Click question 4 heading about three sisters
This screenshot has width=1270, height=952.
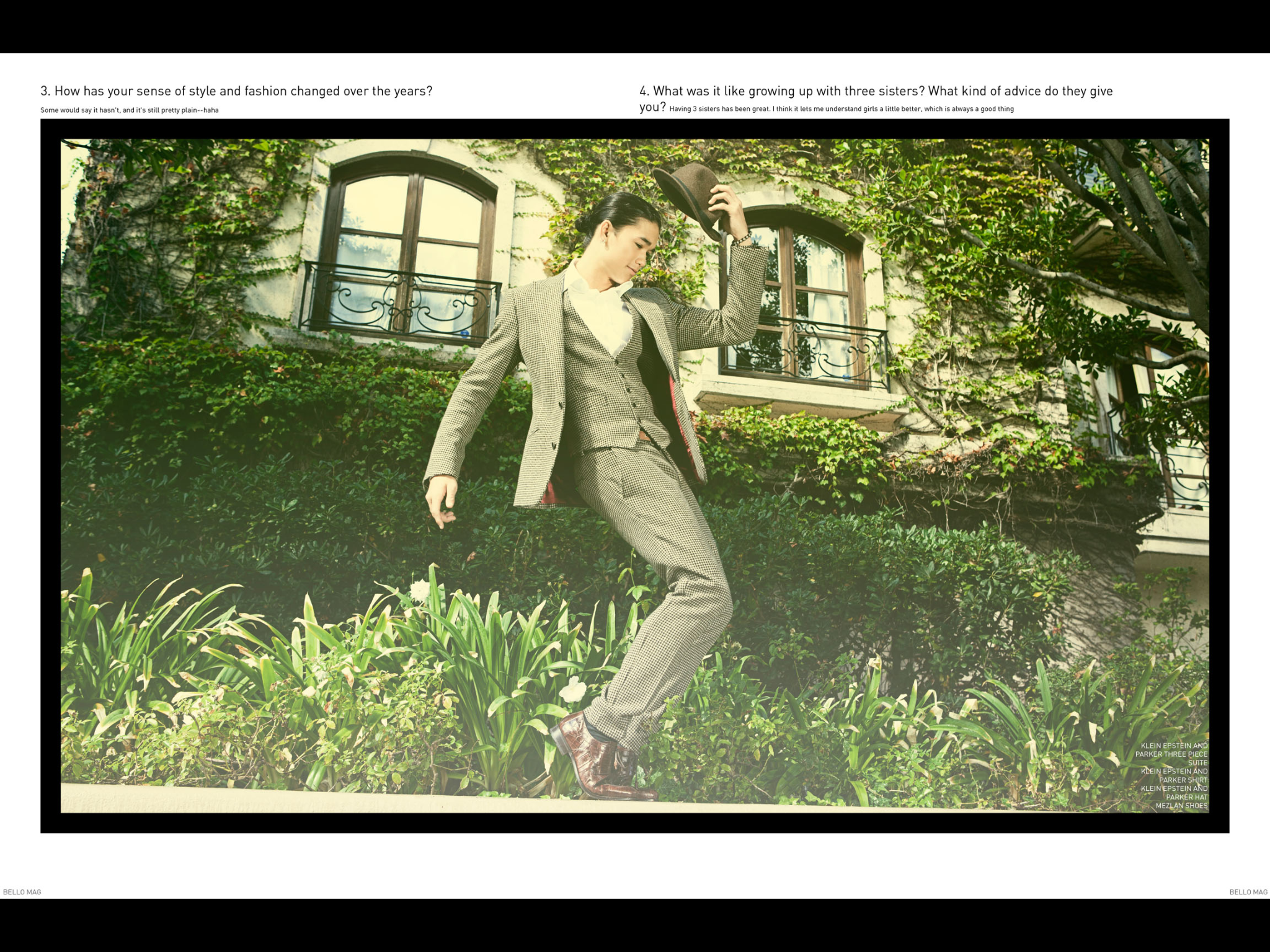pyautogui.click(x=876, y=99)
